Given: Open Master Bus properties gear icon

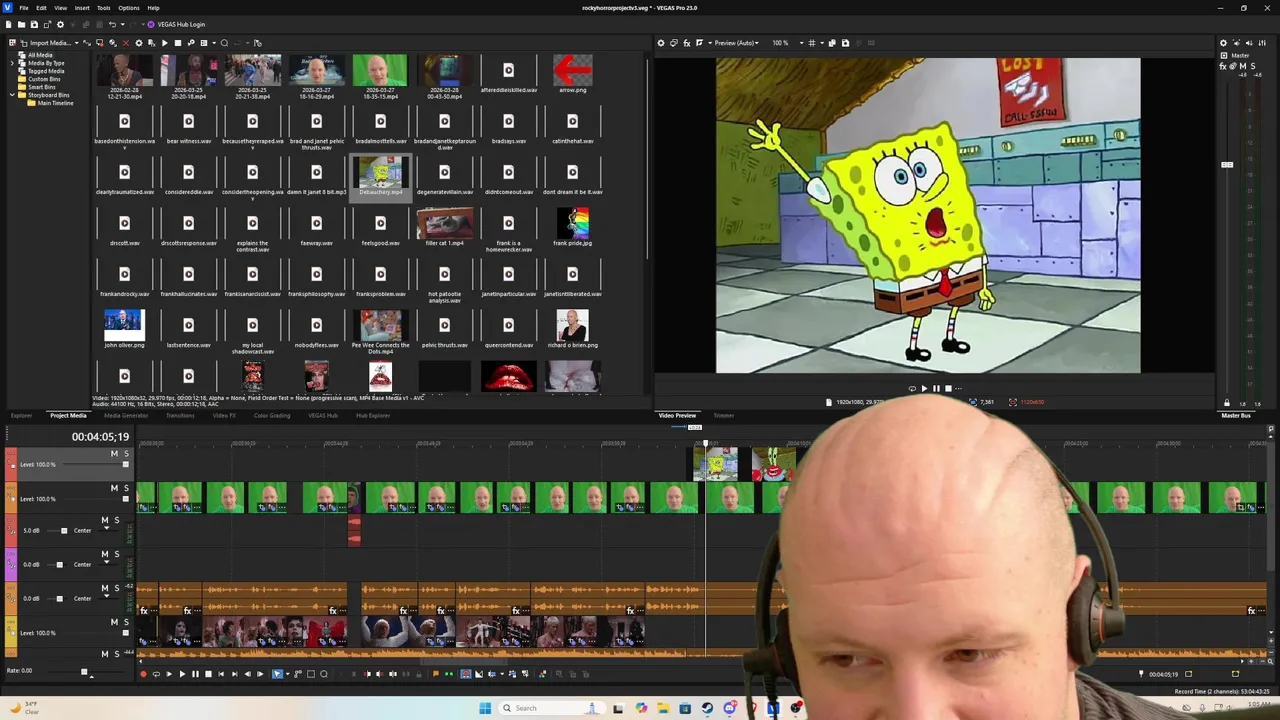Looking at the screenshot, I should coord(1223,43).
